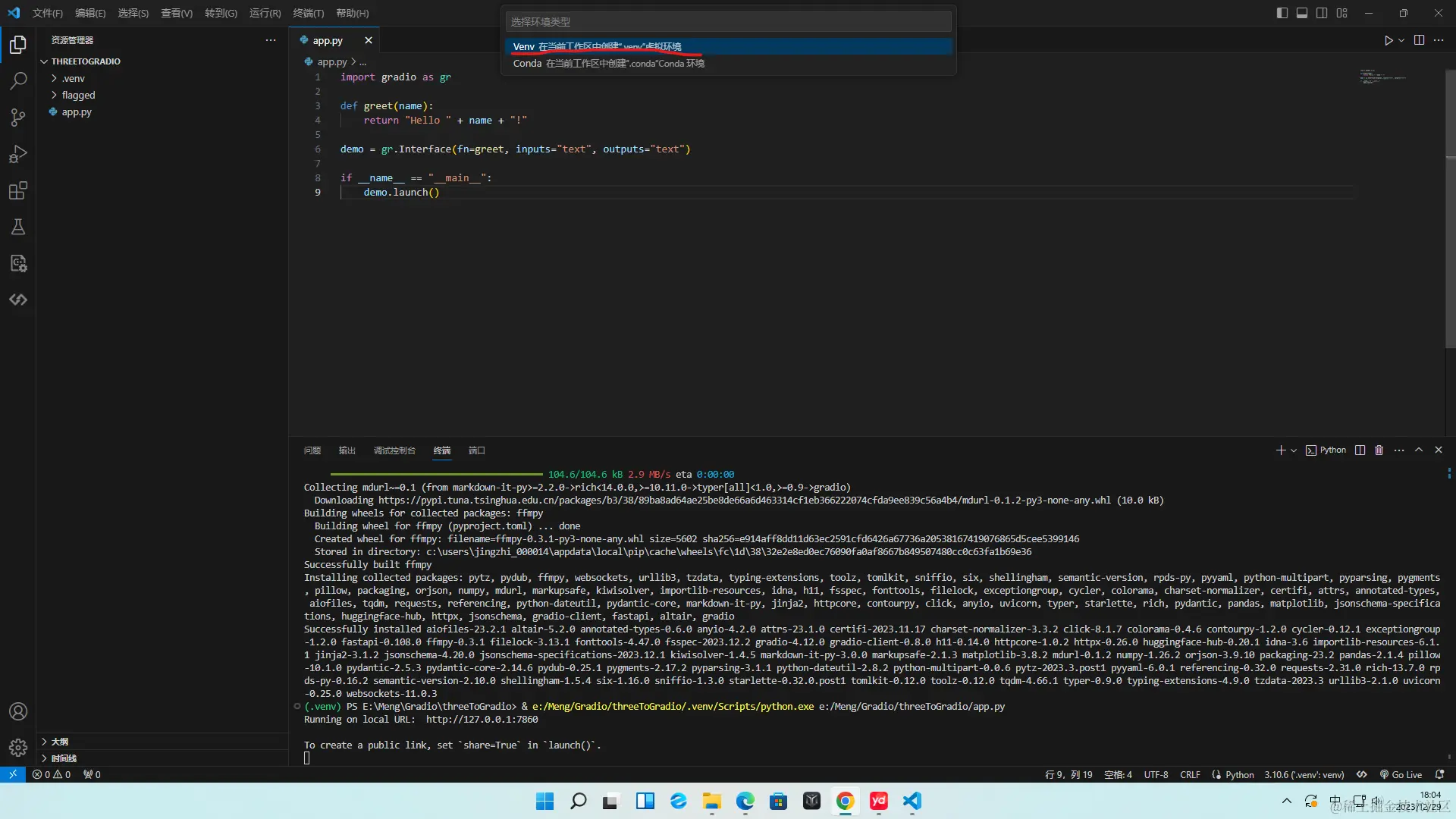Open the 终端(T) menu
The width and height of the screenshot is (1456, 819).
click(x=308, y=13)
